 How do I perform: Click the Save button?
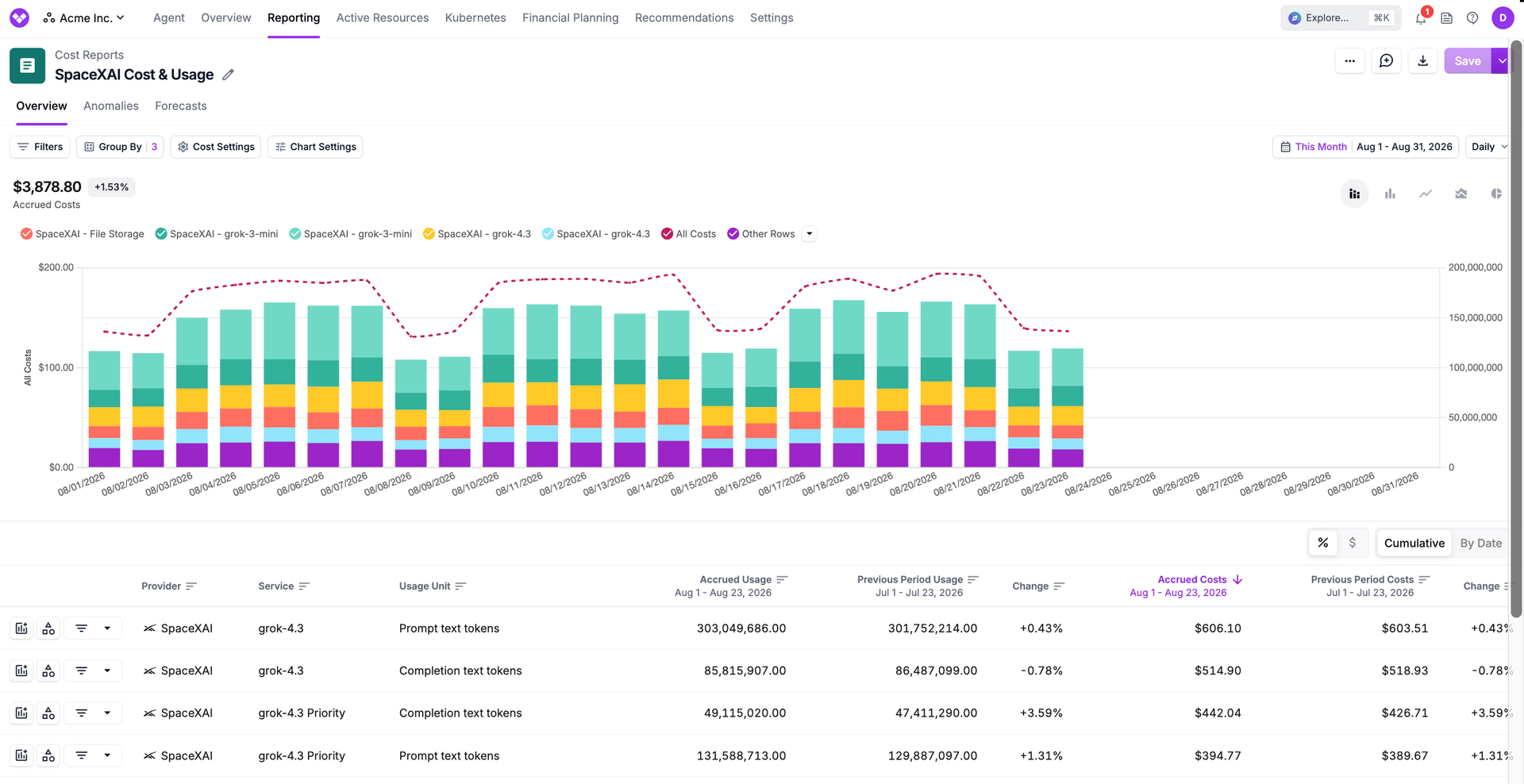tap(1468, 61)
